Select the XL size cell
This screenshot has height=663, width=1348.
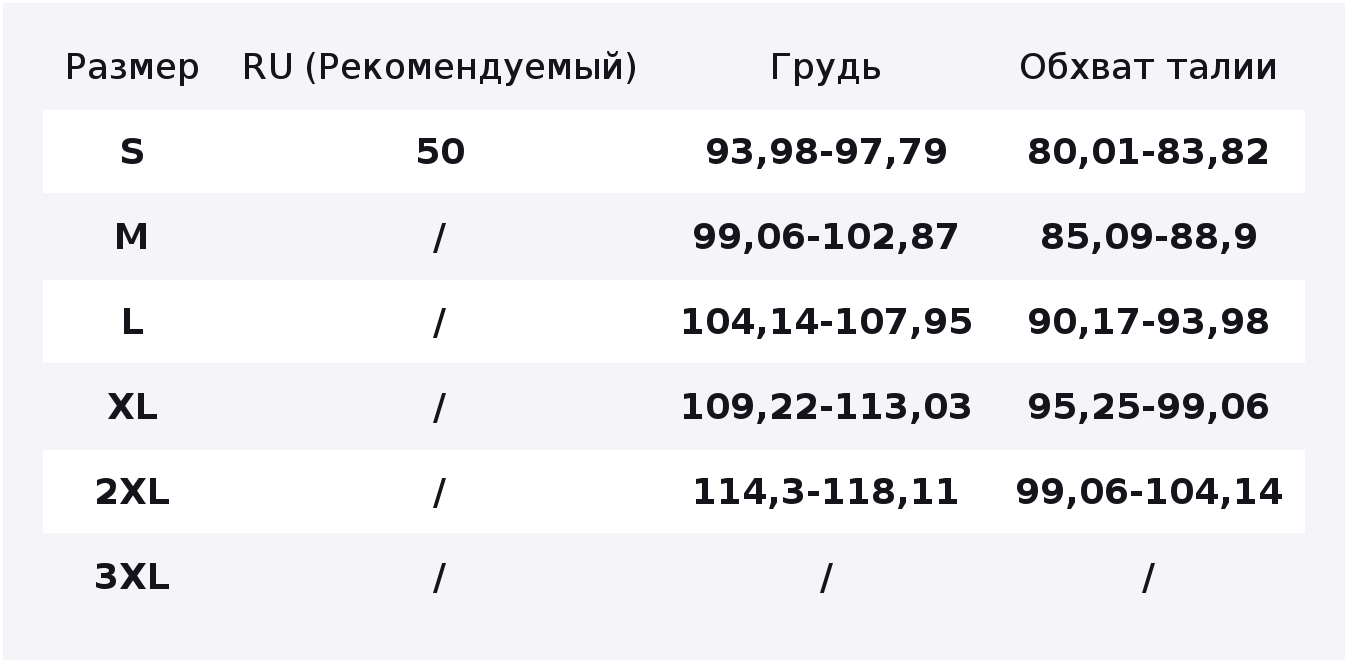pos(132,407)
